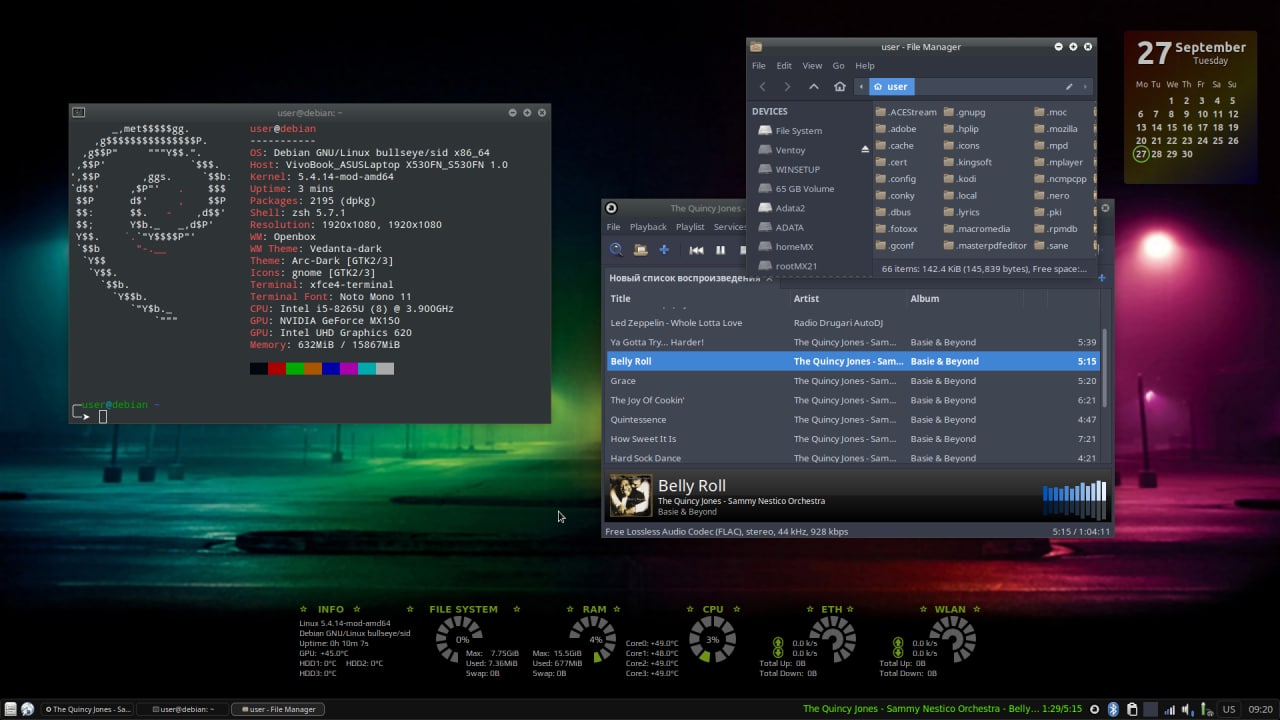The width and height of the screenshot is (1280, 720).
Task: Open the Playback menu in music player
Action: [x=648, y=227]
